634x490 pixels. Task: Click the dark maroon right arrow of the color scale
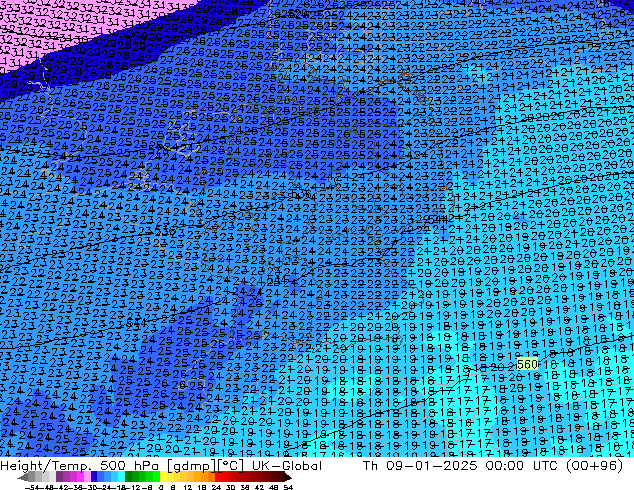pos(287,477)
